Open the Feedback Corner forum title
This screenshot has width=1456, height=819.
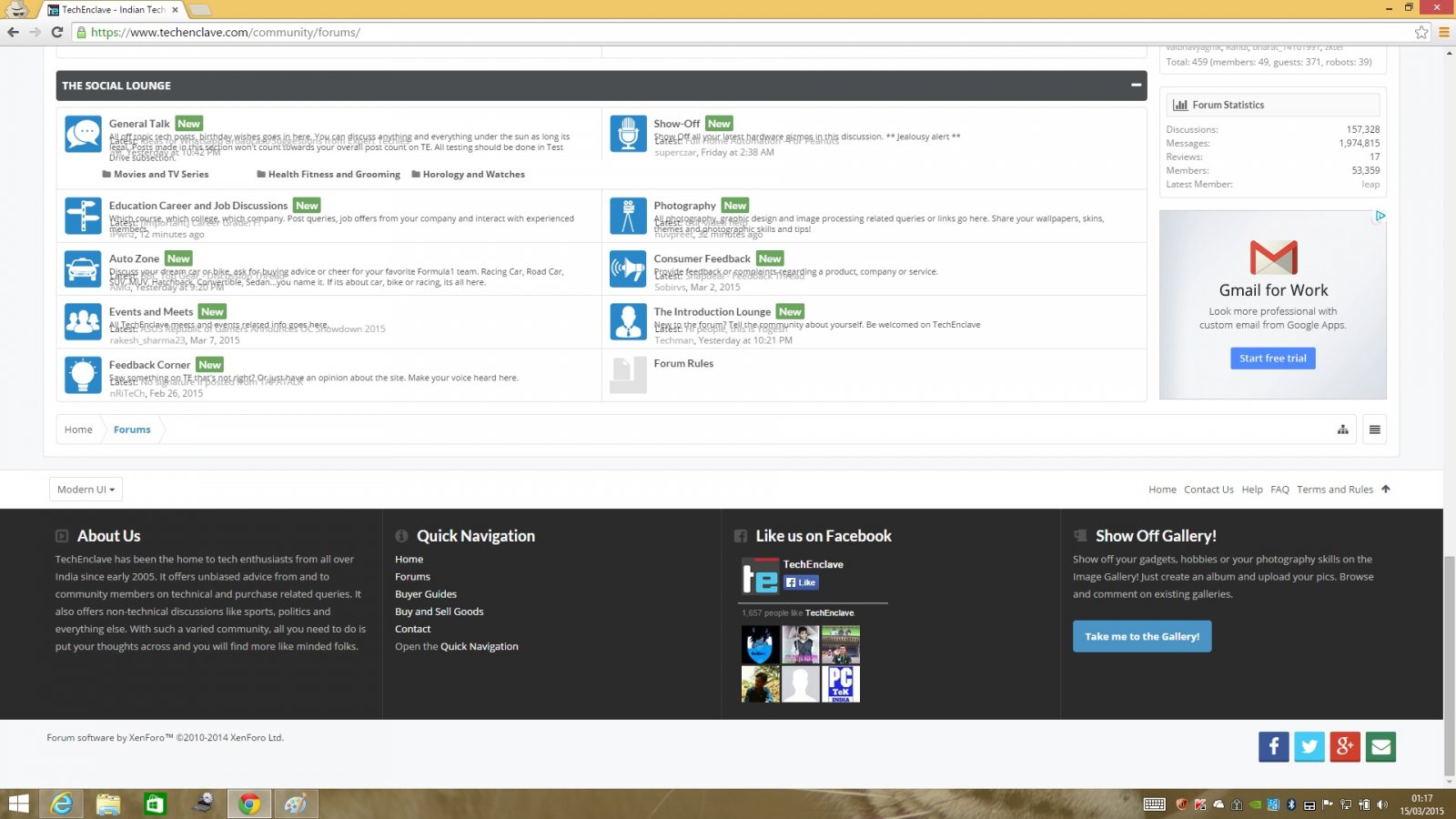tap(149, 365)
